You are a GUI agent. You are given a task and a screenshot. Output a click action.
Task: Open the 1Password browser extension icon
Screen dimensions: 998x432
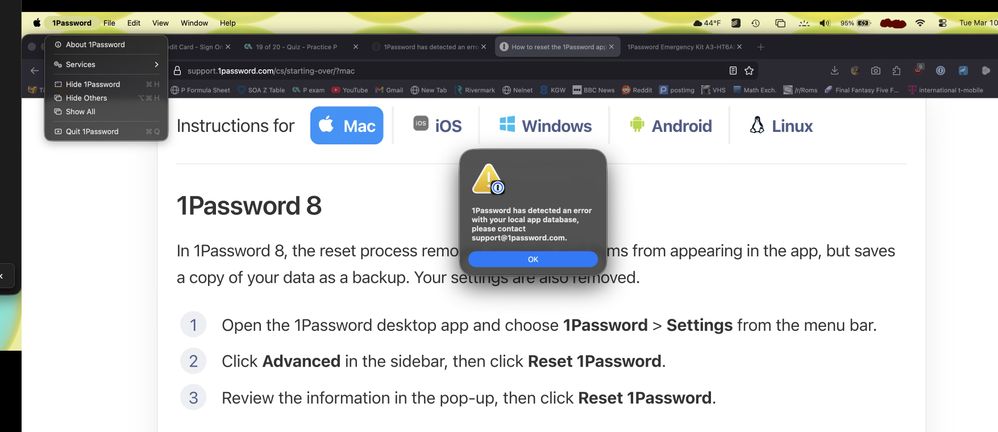[x=940, y=71]
